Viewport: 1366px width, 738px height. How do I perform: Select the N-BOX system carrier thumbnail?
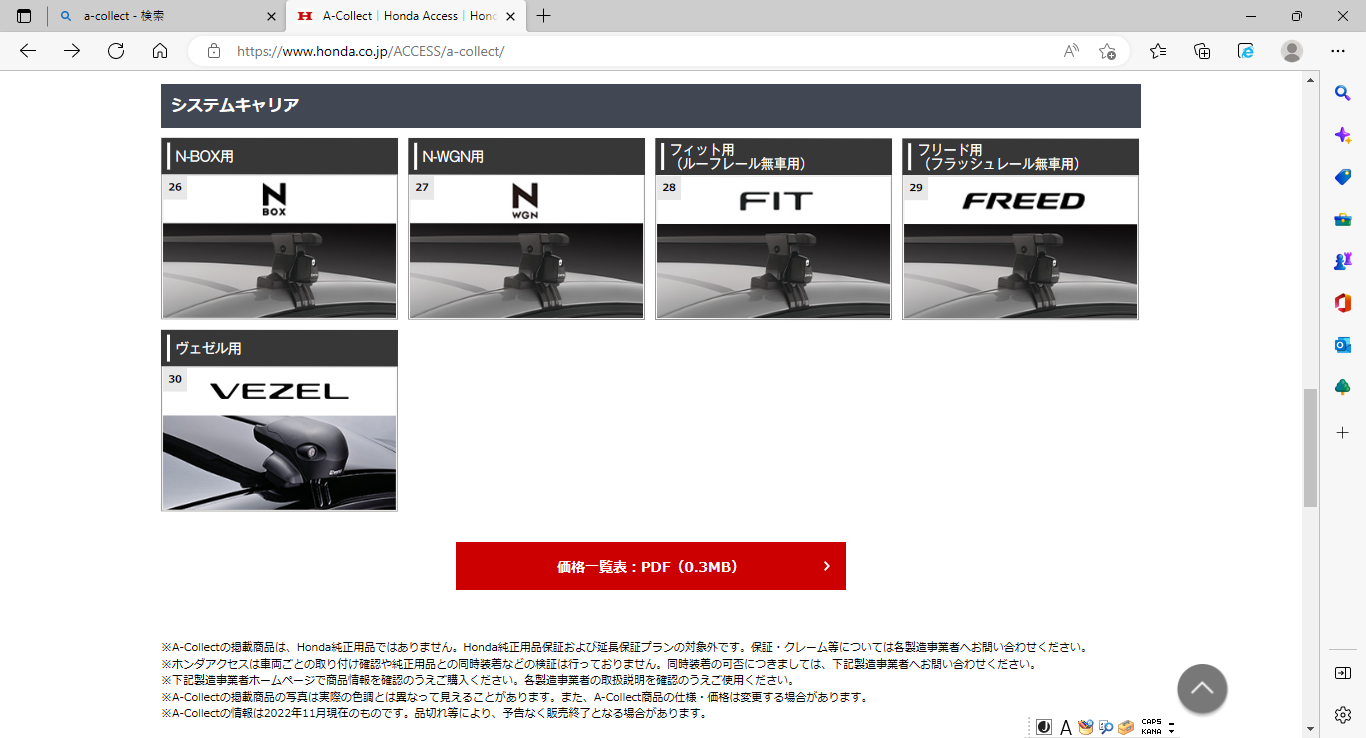pyautogui.click(x=279, y=229)
